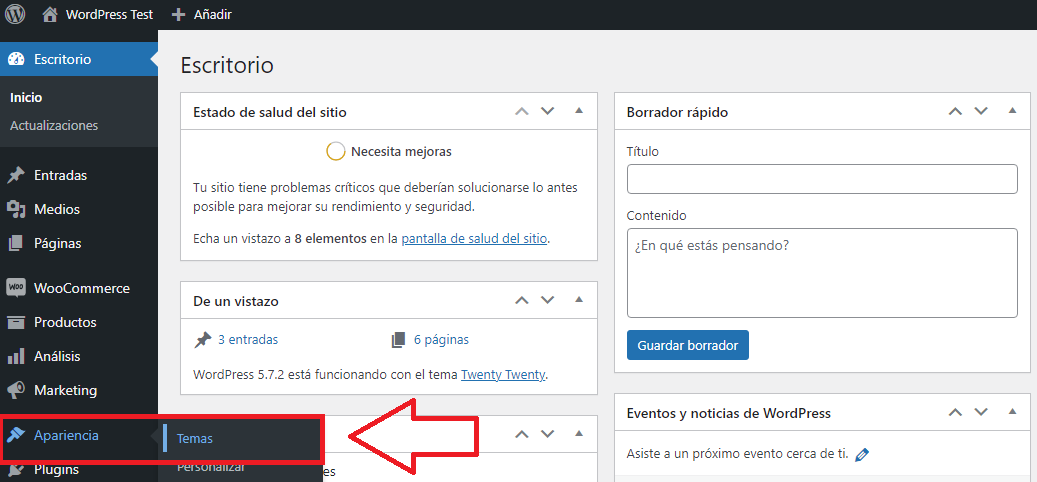Open the WordPress logo menu
This screenshot has height=482, width=1037.
coord(15,14)
